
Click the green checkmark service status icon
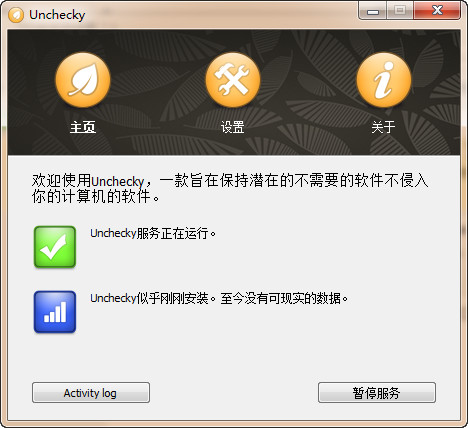55,247
